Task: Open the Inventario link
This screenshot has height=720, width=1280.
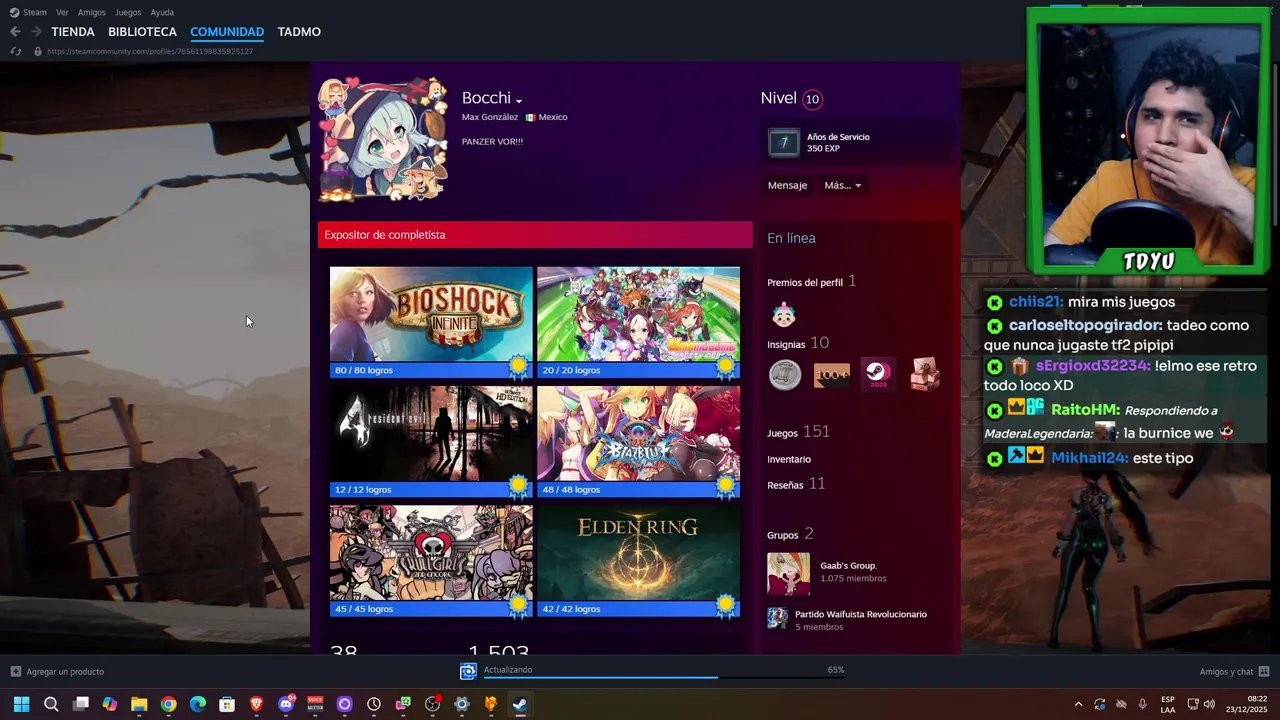Action: [x=789, y=459]
